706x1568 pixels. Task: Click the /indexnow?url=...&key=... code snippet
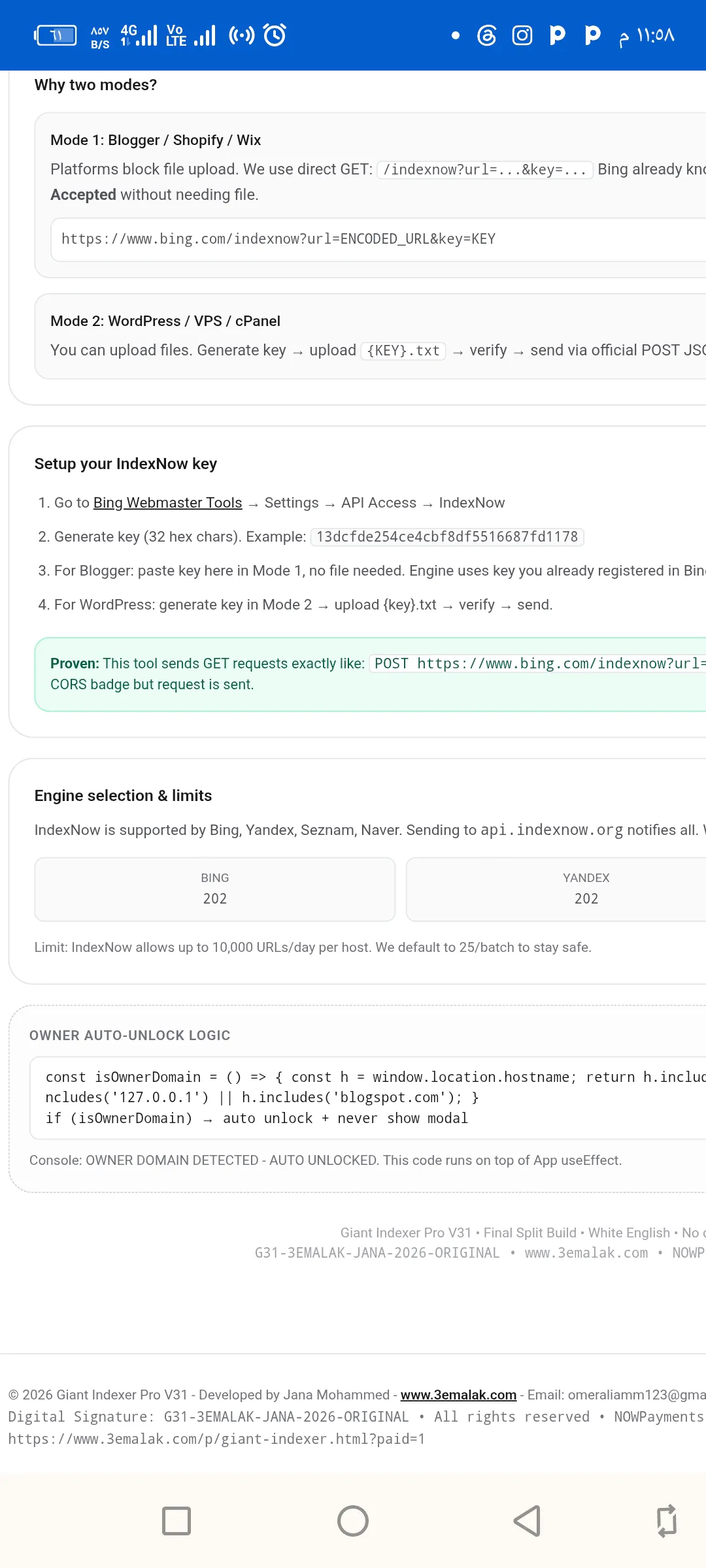[485, 170]
